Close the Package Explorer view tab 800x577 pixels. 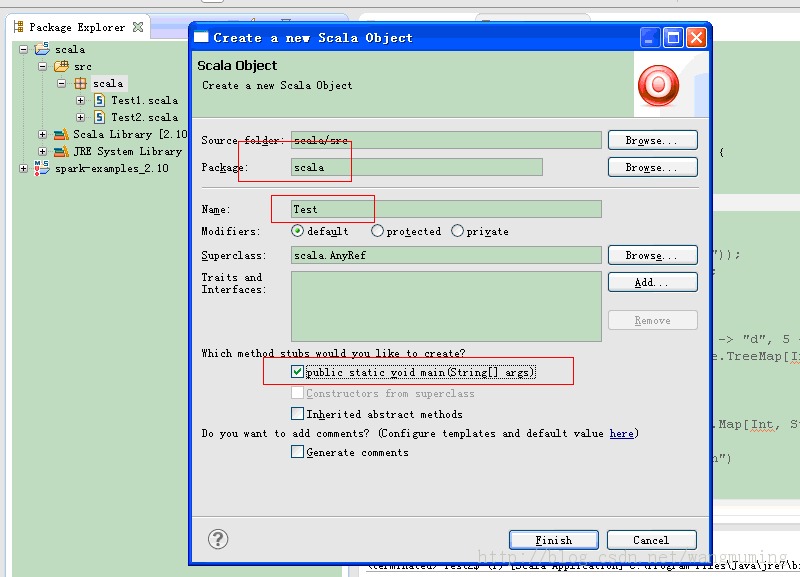[x=138, y=27]
